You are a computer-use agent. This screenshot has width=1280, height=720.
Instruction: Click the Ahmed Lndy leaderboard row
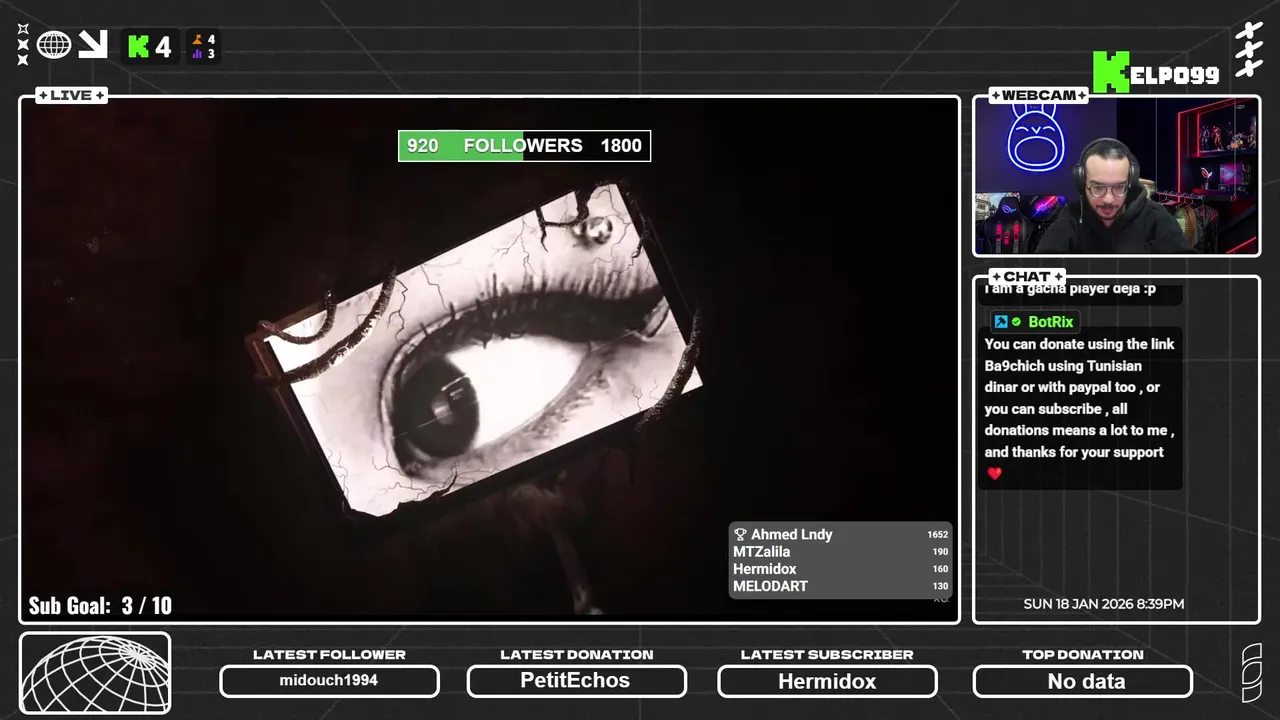pyautogui.click(x=840, y=535)
